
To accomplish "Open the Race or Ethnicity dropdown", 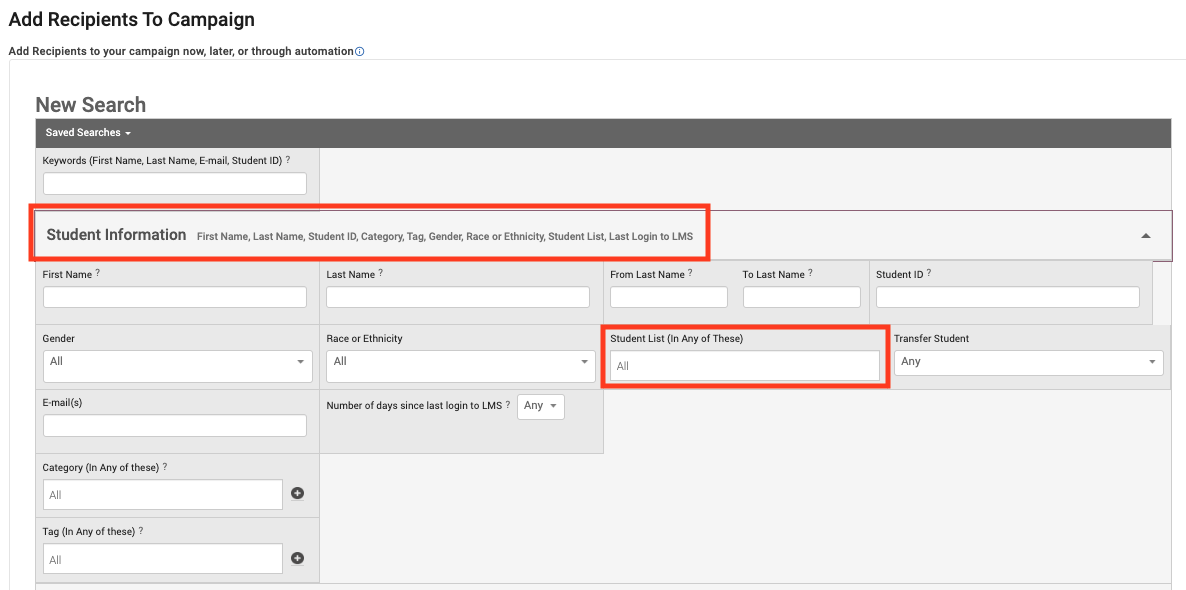I will [x=461, y=366].
